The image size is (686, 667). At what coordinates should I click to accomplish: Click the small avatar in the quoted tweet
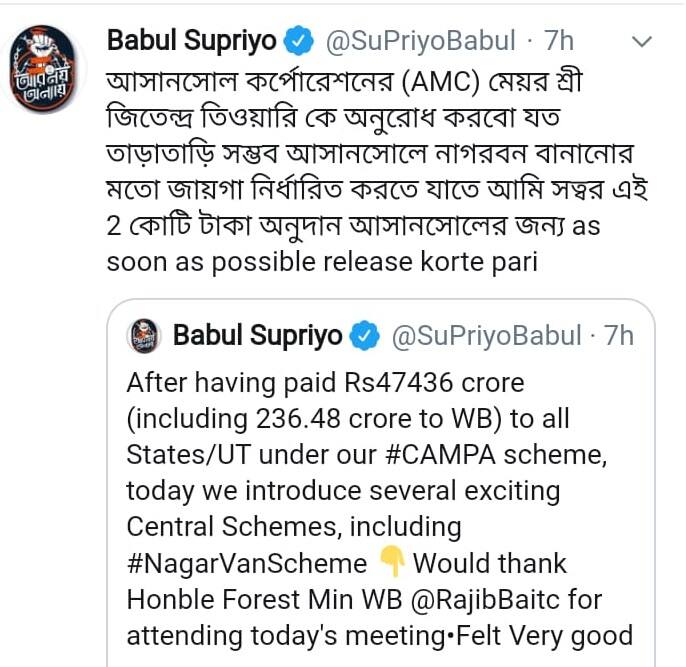(147, 335)
